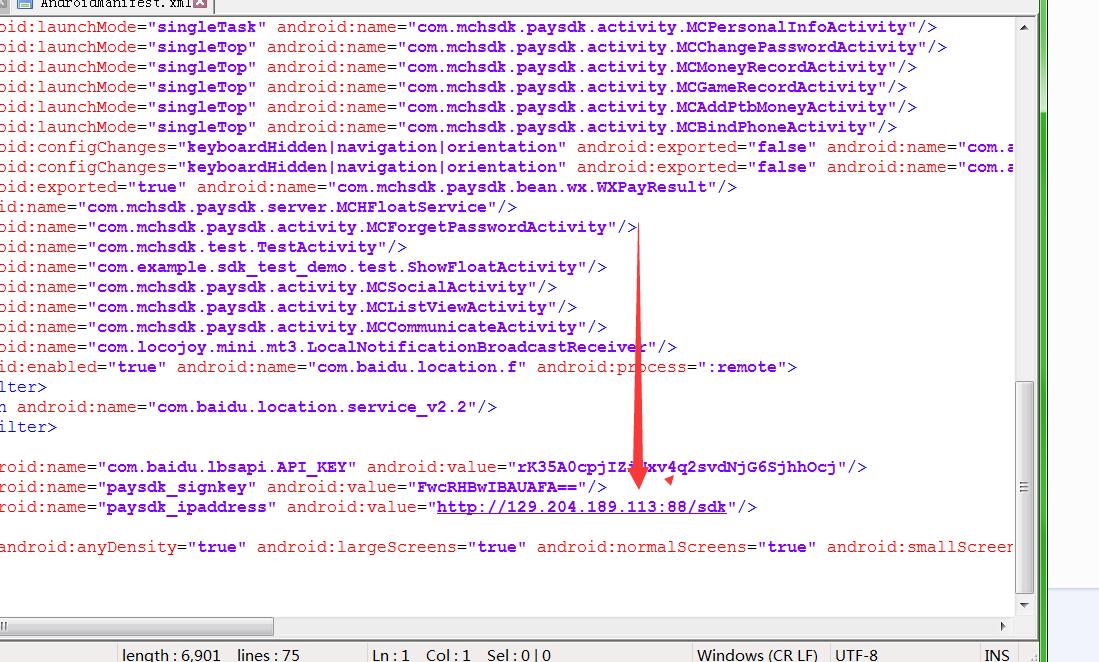Close the AndroidManifest.xml tab with its X icon
1099x662 pixels.
pos(202,4)
